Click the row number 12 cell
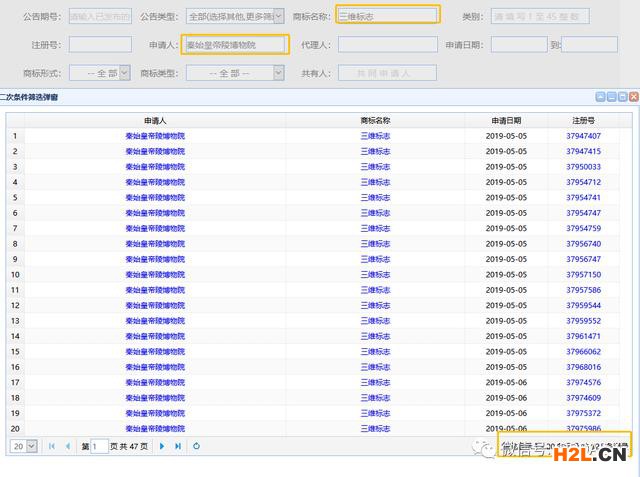 [15, 305]
